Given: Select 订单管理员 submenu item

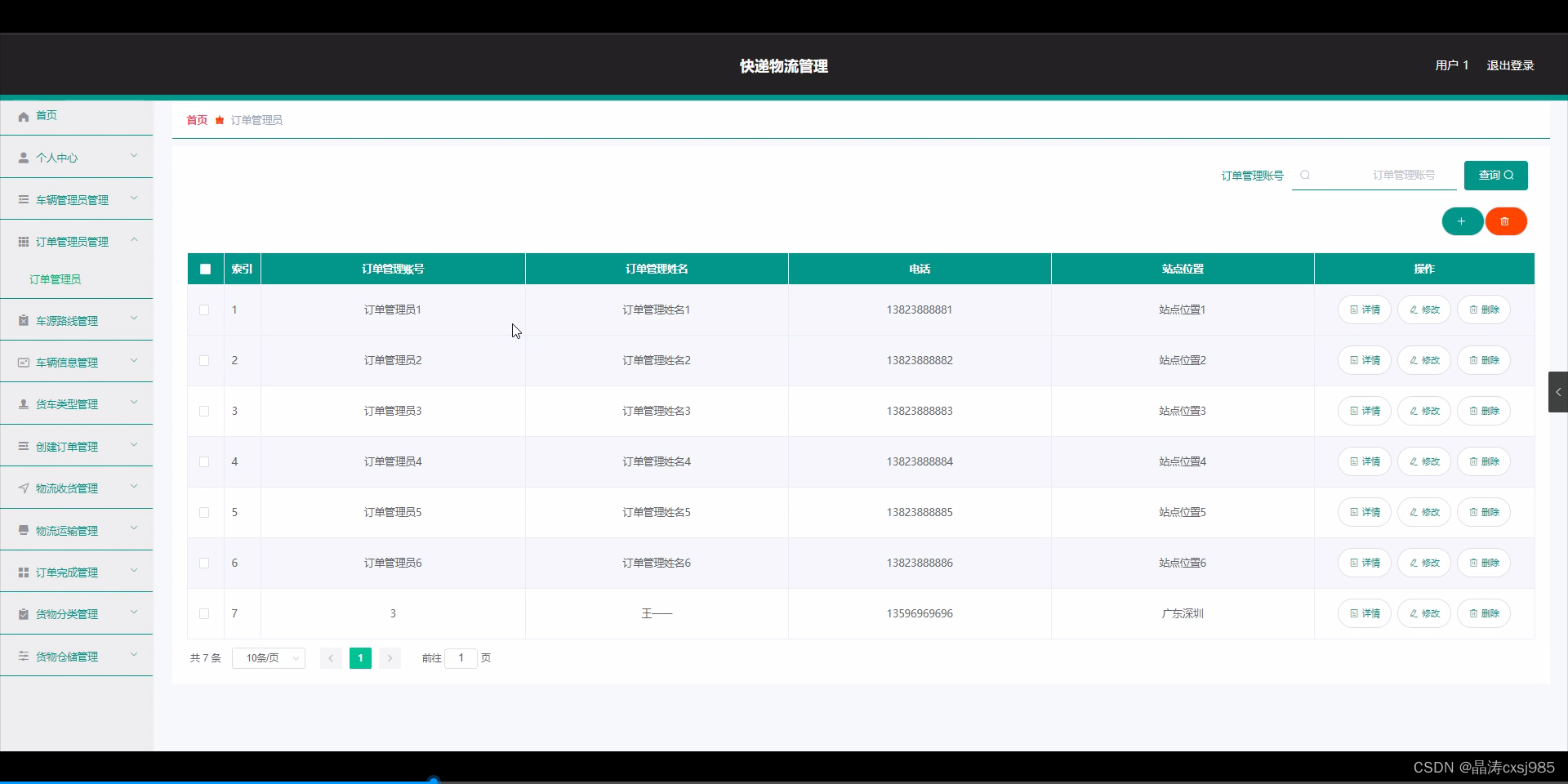Looking at the screenshot, I should point(55,279).
